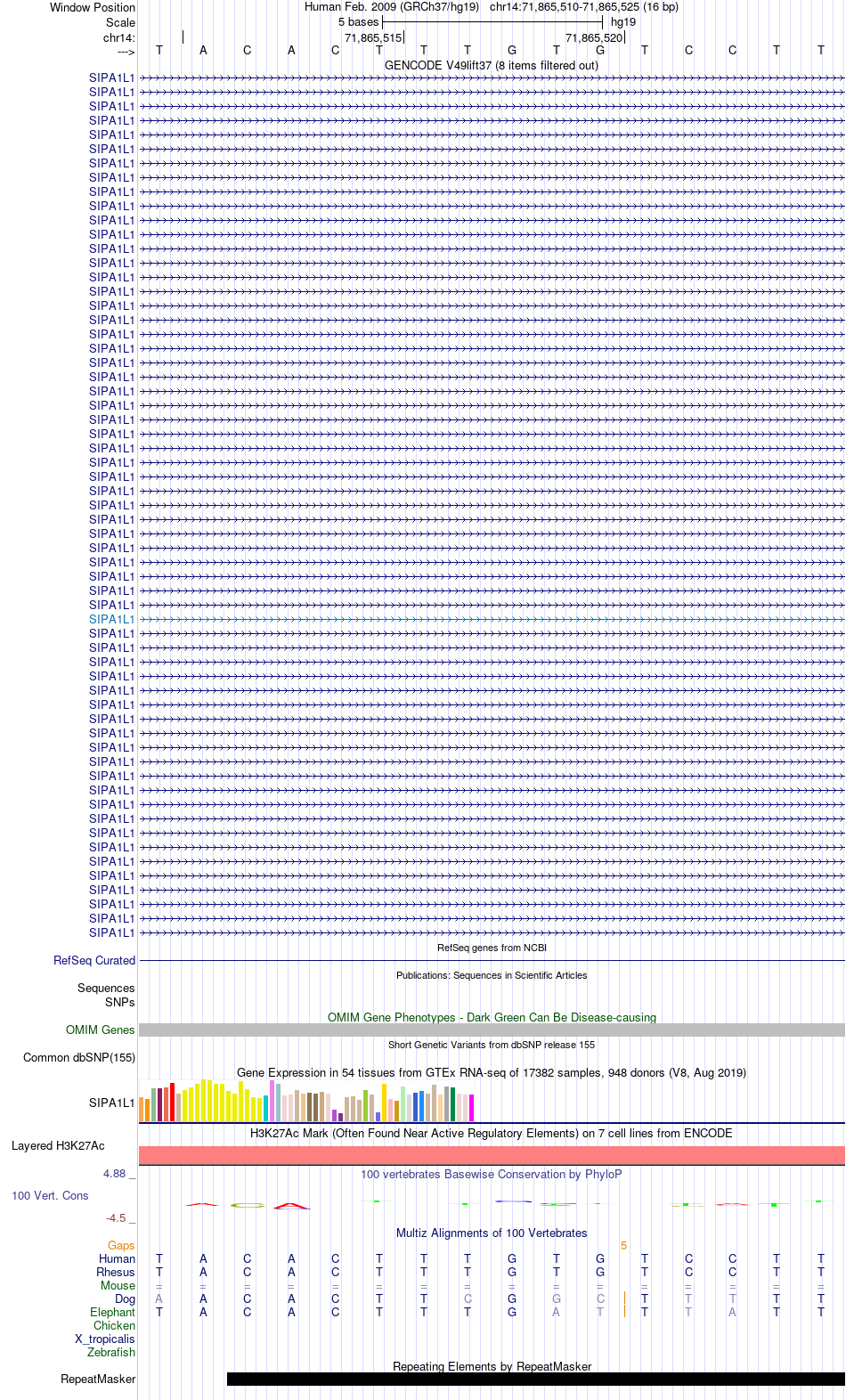The width and height of the screenshot is (846, 1400).
Task: Open Short Genetic Variants from dbSNP title
Action: [x=492, y=1045]
